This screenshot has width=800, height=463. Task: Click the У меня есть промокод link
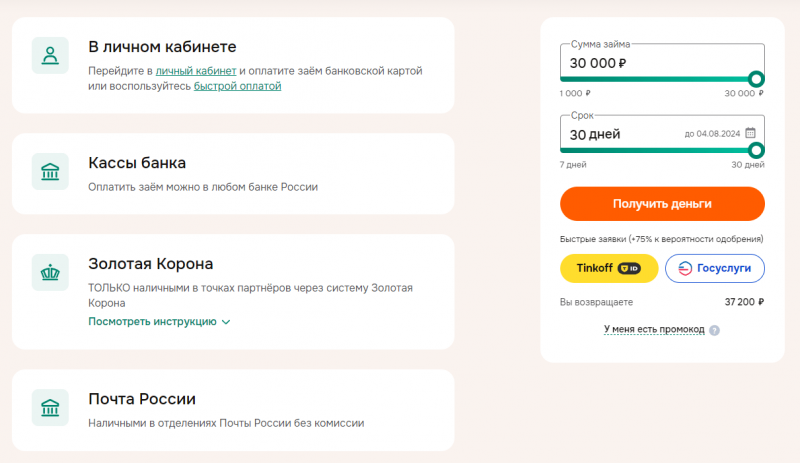tap(654, 329)
